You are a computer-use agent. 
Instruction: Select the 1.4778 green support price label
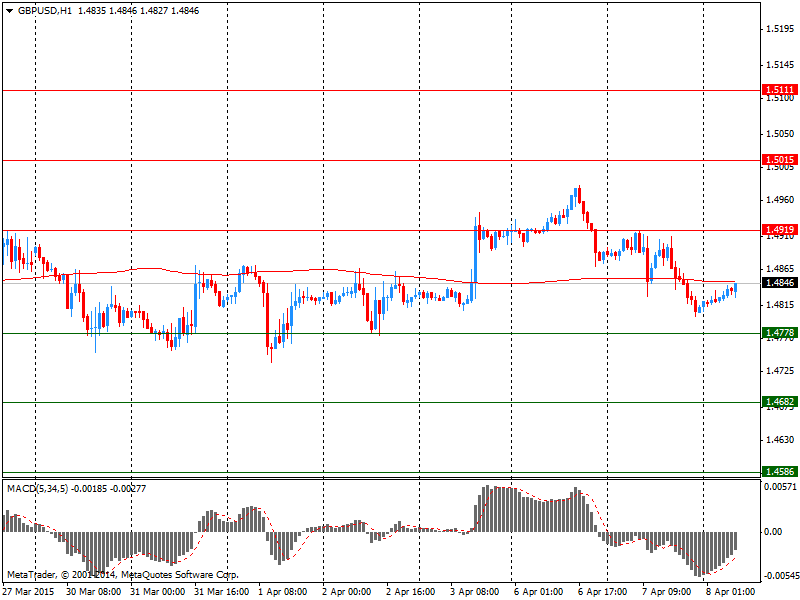[x=779, y=333]
